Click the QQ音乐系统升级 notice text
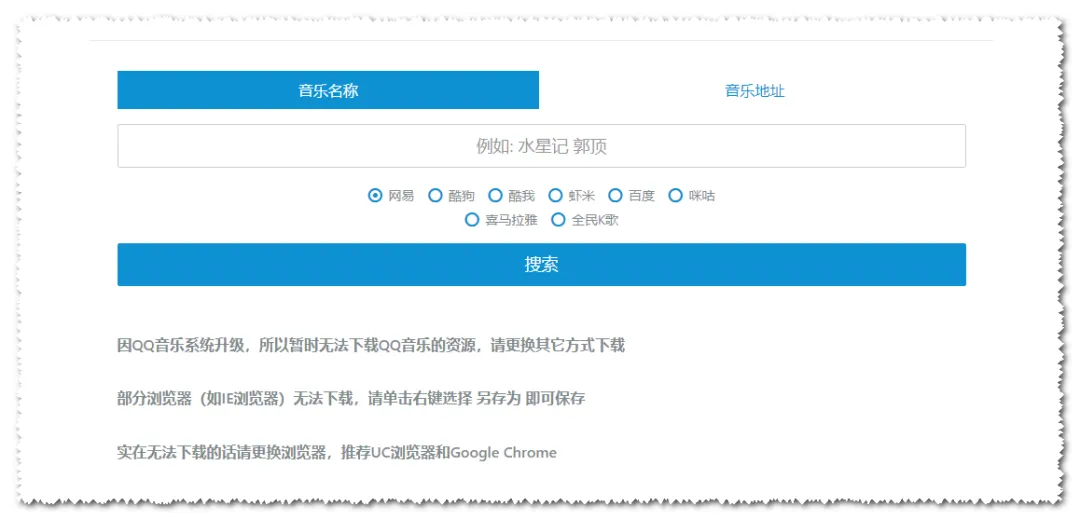This screenshot has width=1080, height=520. click(371, 346)
